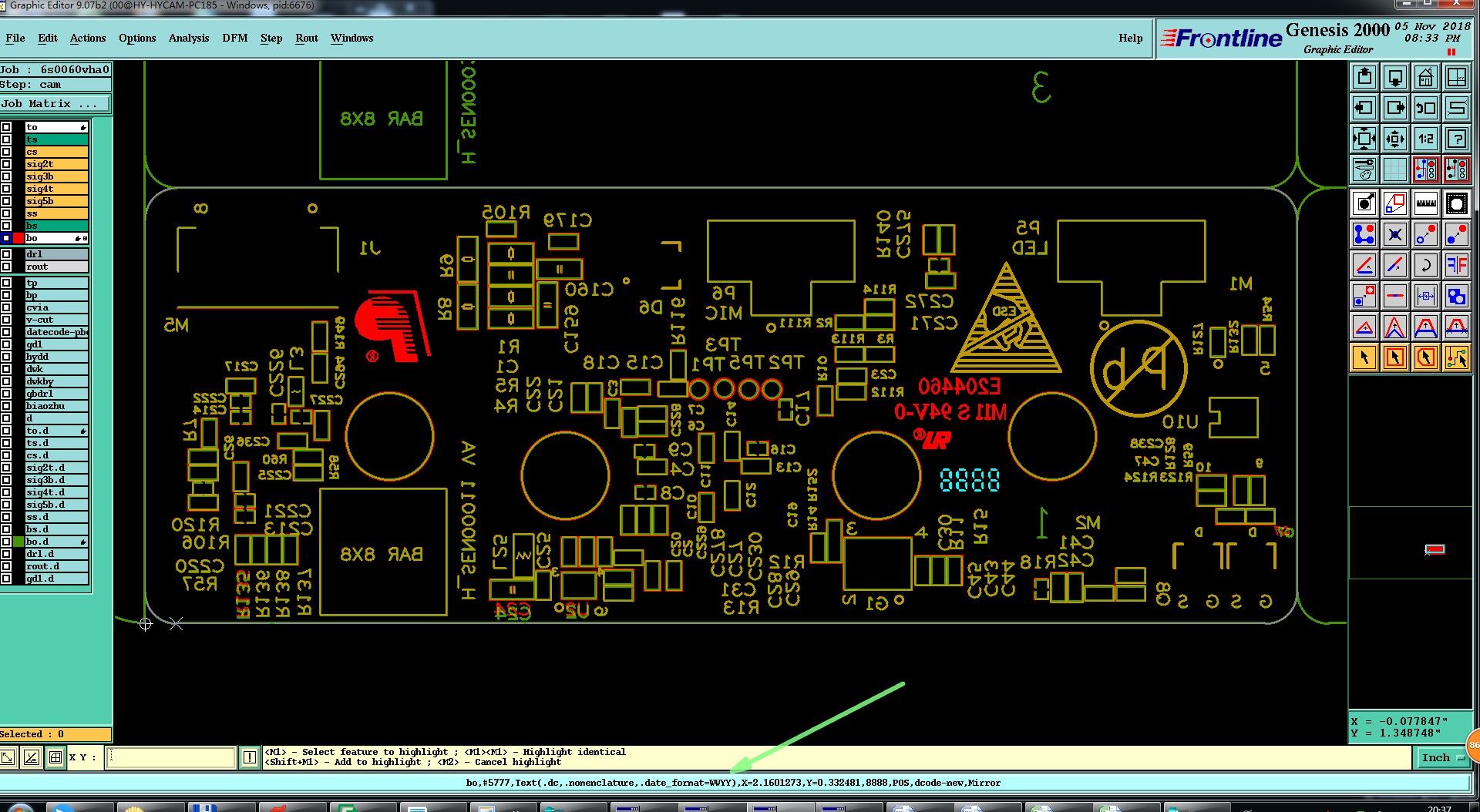The width and height of the screenshot is (1480, 812).
Task: Select the v-cut layer name
Action: 57,320
